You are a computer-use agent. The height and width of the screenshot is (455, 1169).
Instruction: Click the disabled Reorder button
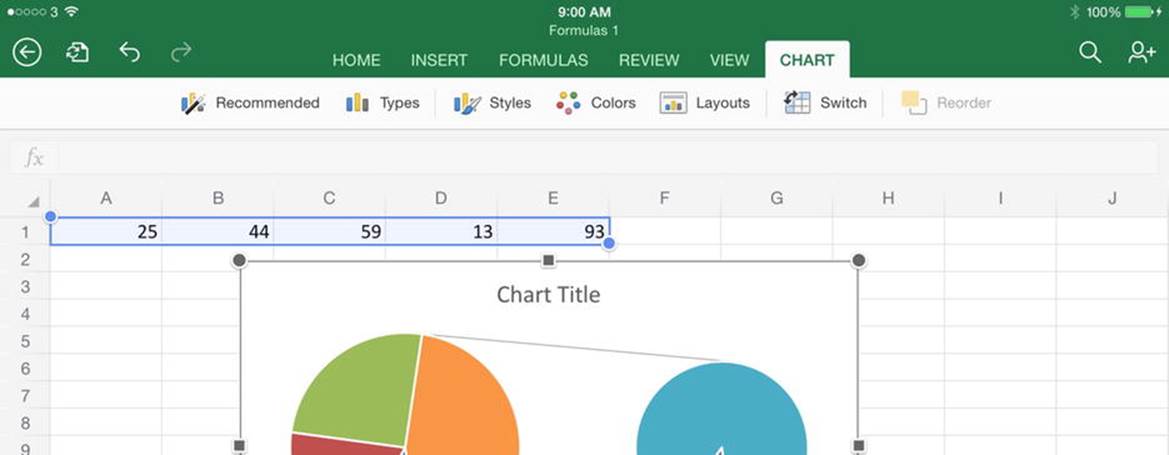tap(946, 103)
